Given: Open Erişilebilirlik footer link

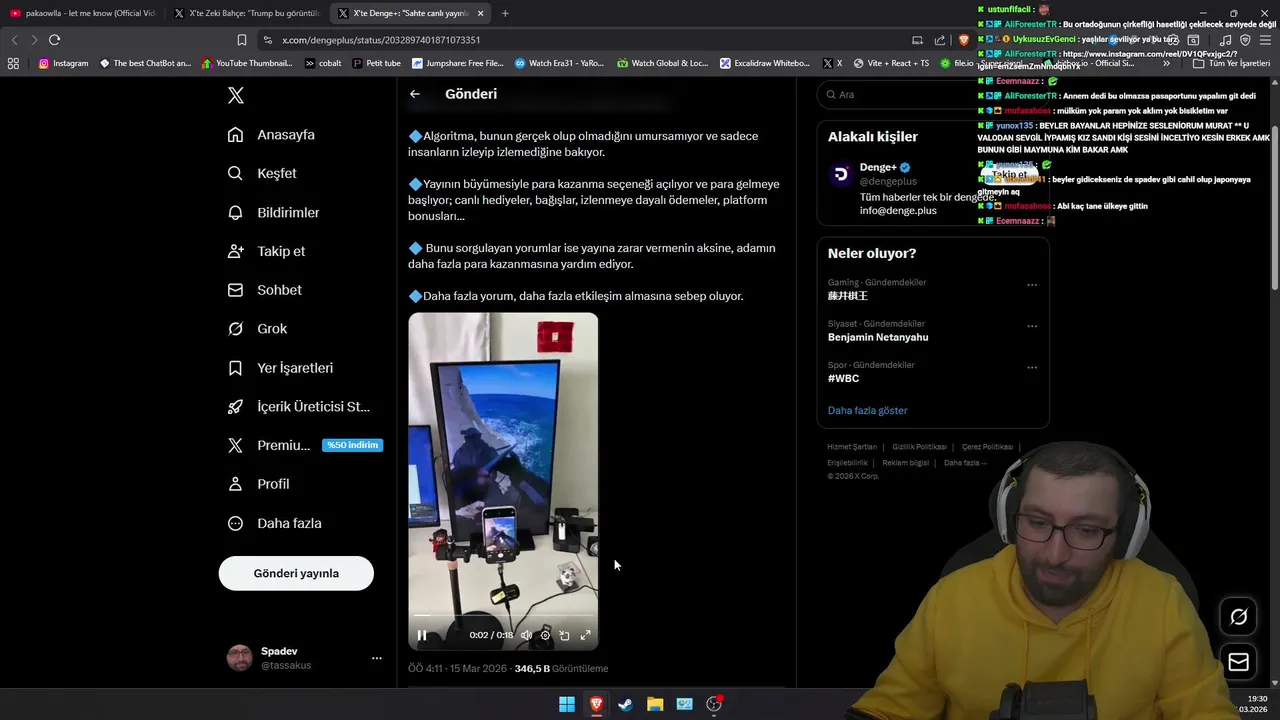Looking at the screenshot, I should coord(847,463).
